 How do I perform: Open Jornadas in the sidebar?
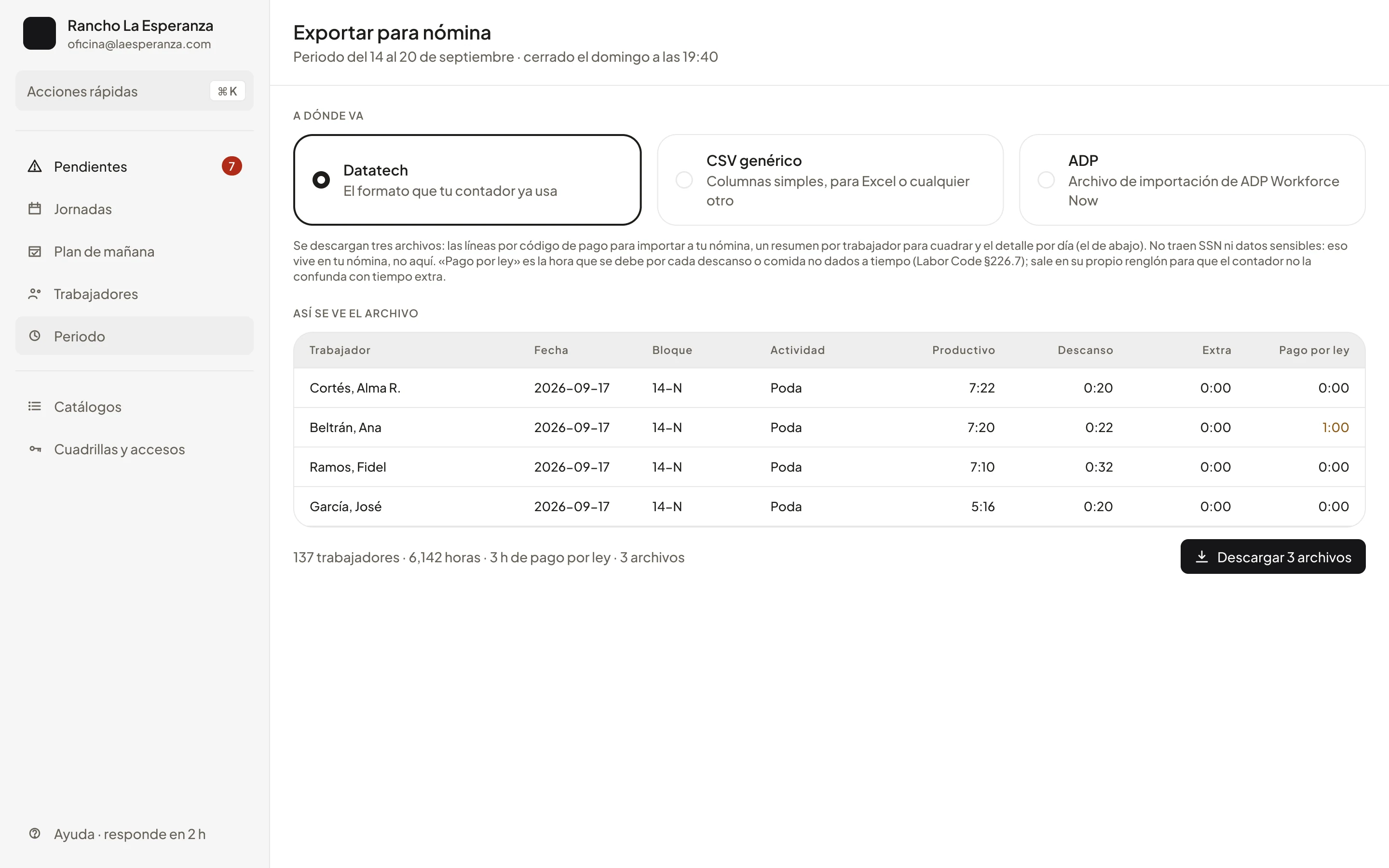click(134, 209)
